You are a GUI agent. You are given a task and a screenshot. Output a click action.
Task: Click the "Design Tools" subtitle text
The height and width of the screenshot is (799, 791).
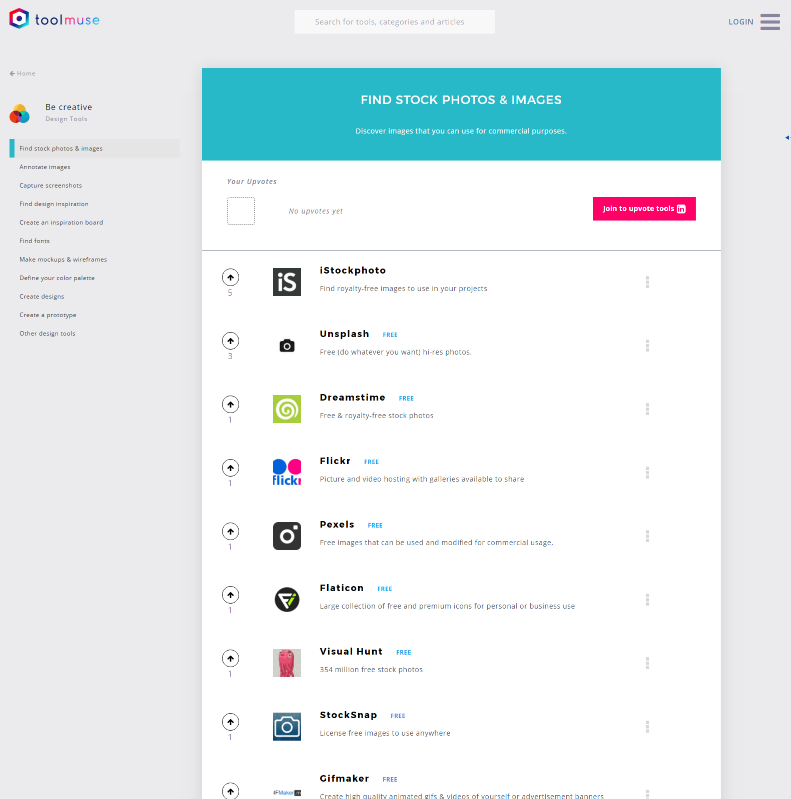pos(66,119)
